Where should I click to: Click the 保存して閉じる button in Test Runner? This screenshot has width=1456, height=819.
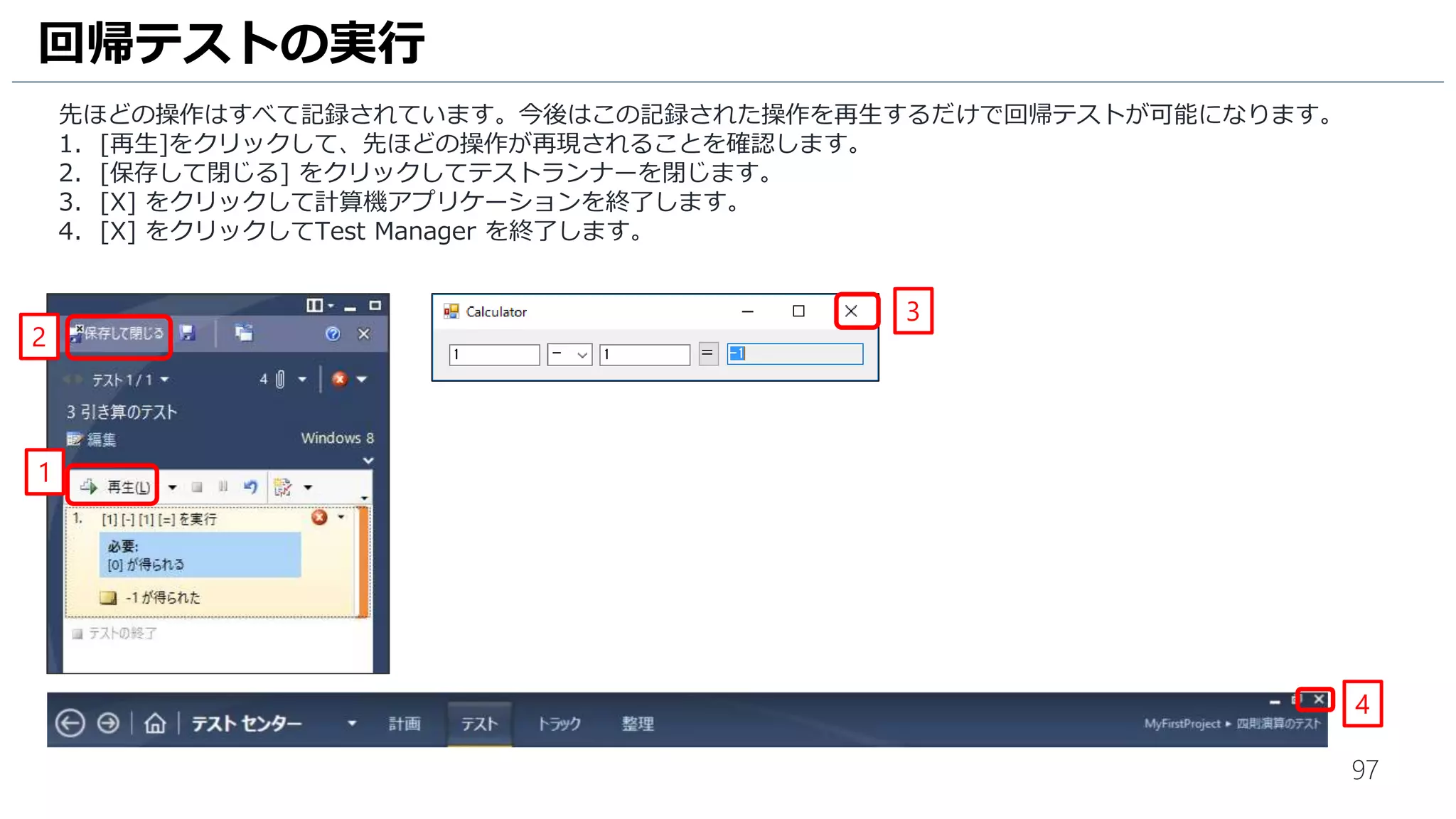[118, 333]
